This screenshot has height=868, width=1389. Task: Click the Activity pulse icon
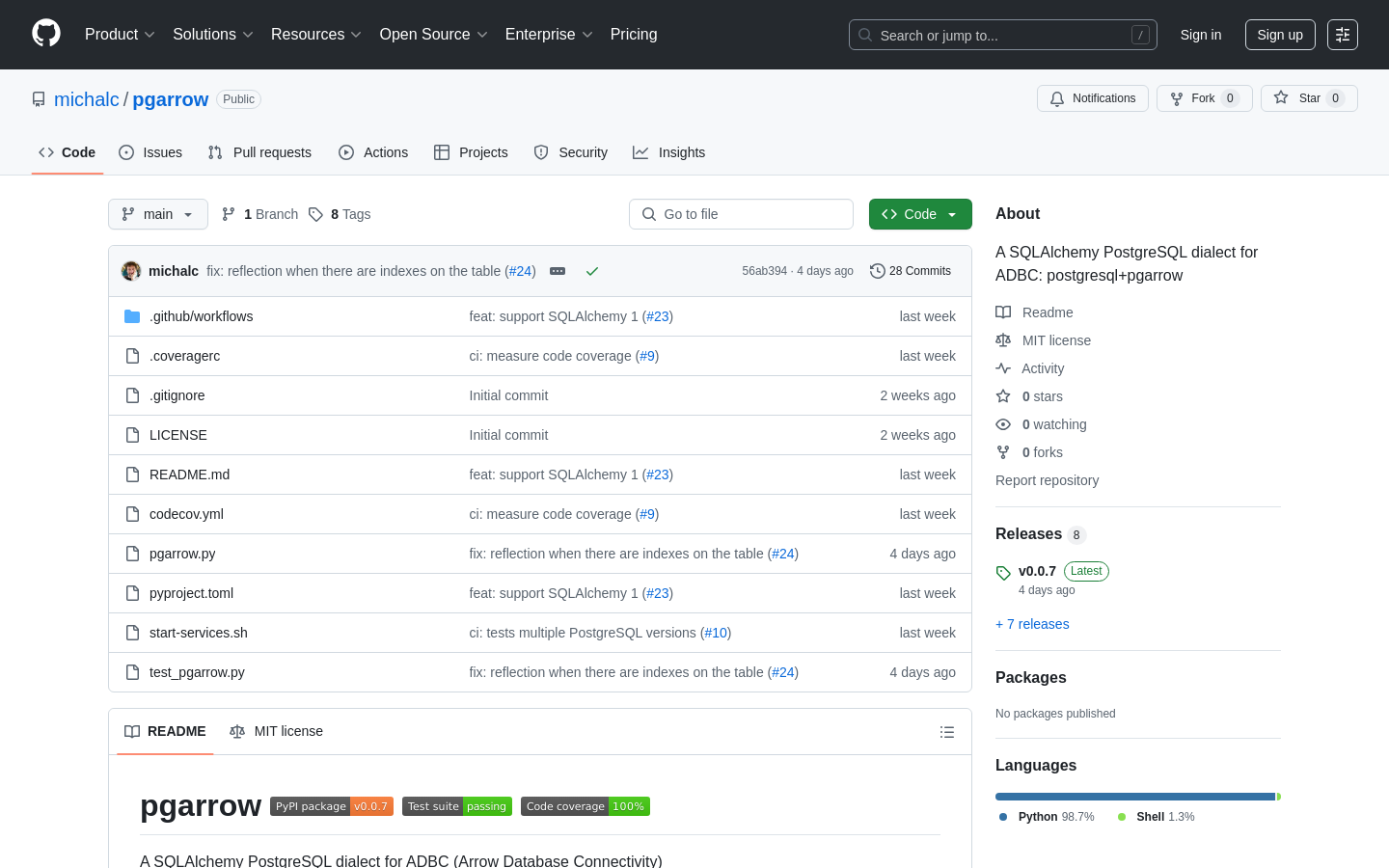[x=1003, y=368]
